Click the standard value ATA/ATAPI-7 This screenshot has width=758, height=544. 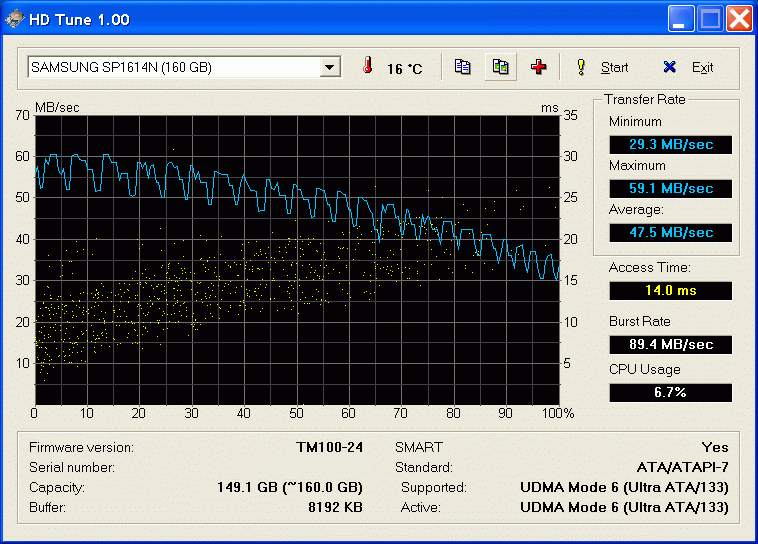tap(682, 467)
